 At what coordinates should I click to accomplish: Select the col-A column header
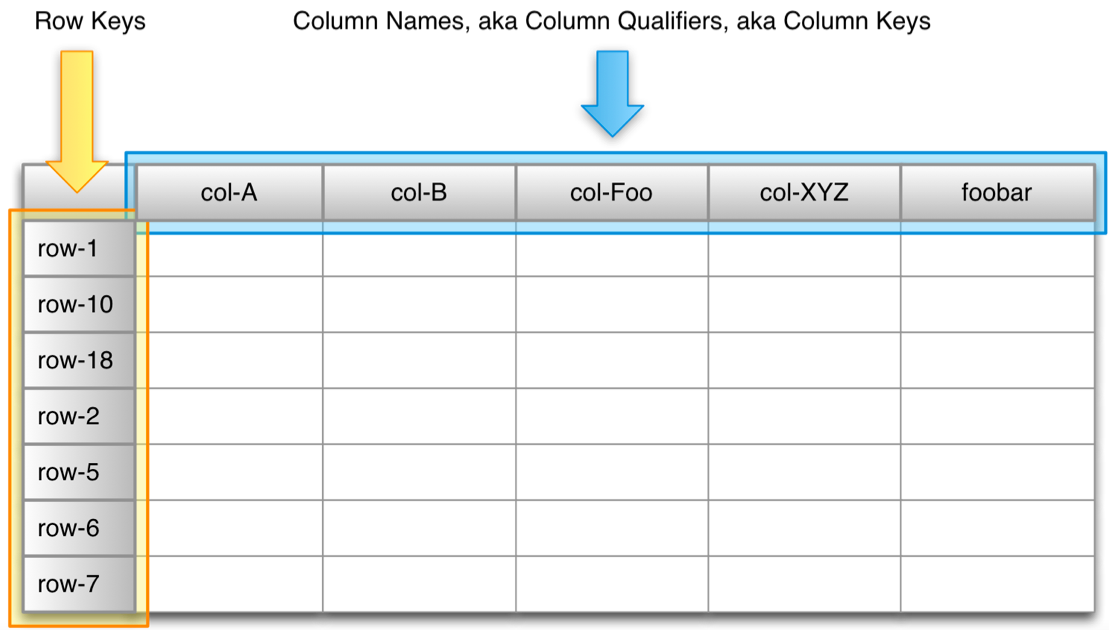[229, 192]
